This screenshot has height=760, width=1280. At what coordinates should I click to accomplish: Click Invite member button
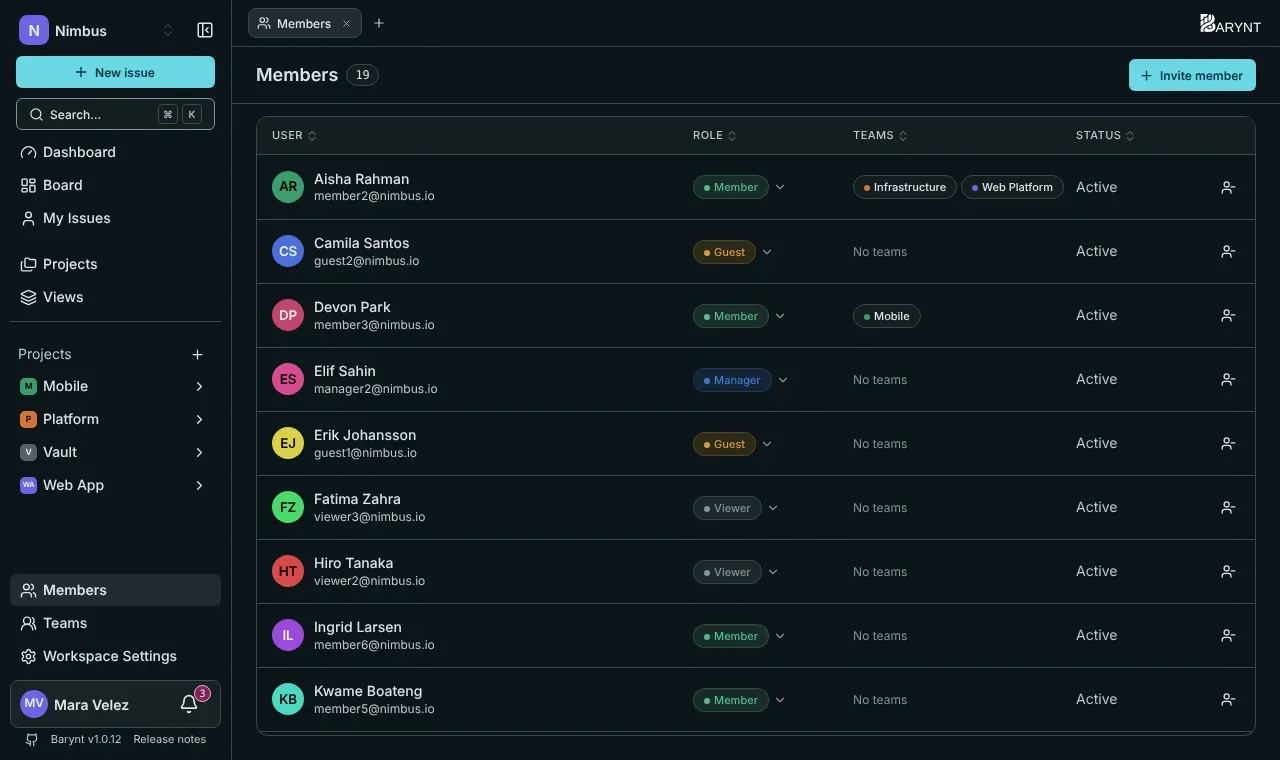[x=1192, y=75]
